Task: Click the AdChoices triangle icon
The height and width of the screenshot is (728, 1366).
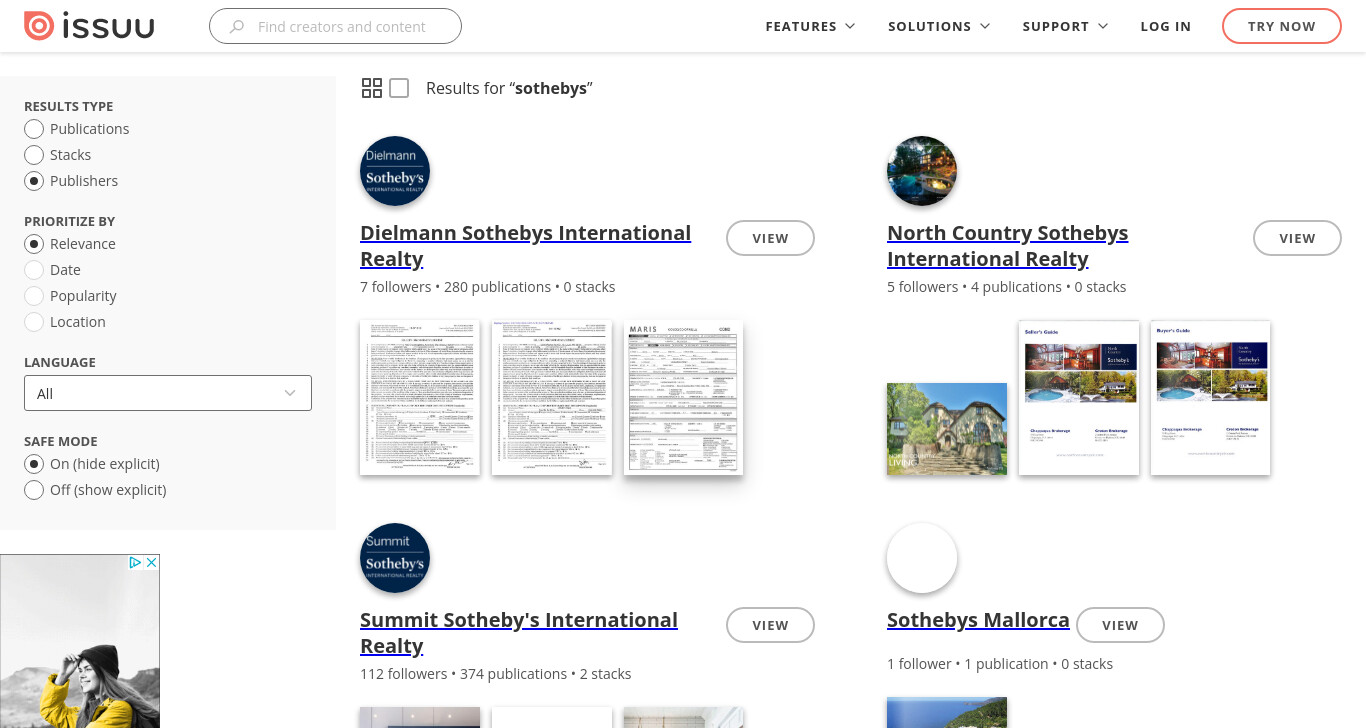Action: pyautogui.click(x=136, y=563)
